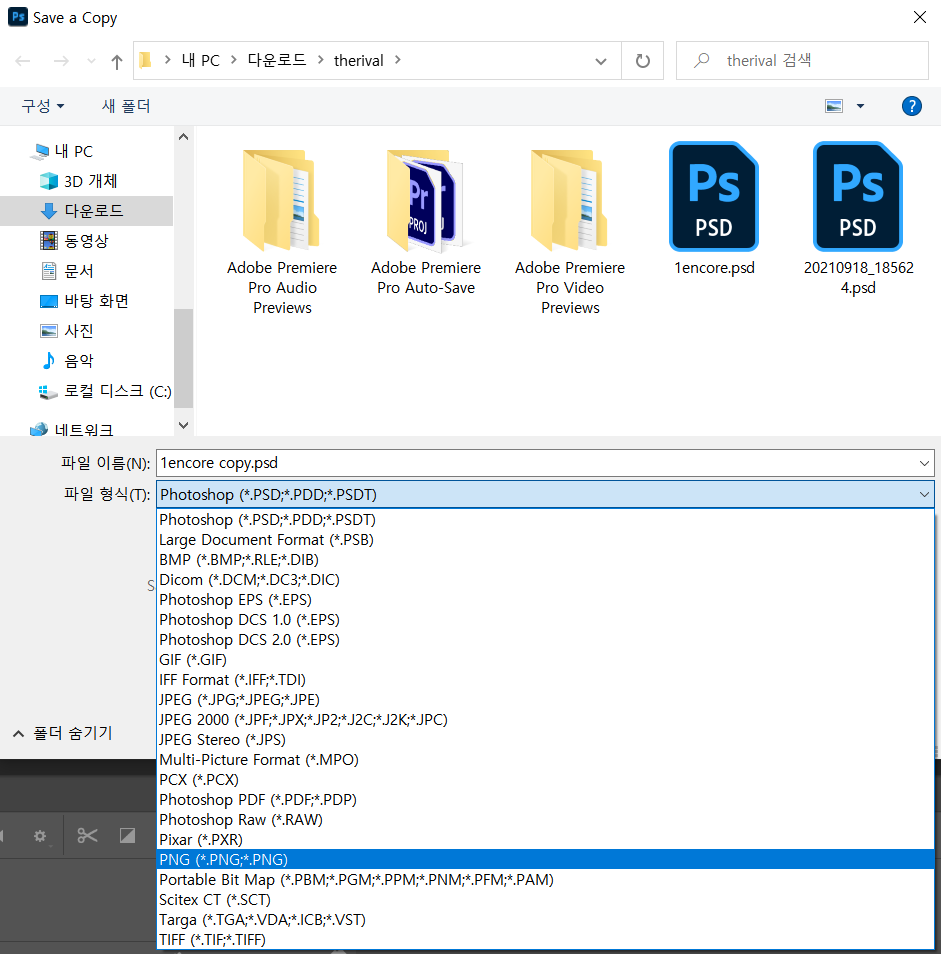This screenshot has height=954, width=941.
Task: Choose JPEG (*.JPG;*.JPEG;*.JPE) format
Action: coord(546,700)
